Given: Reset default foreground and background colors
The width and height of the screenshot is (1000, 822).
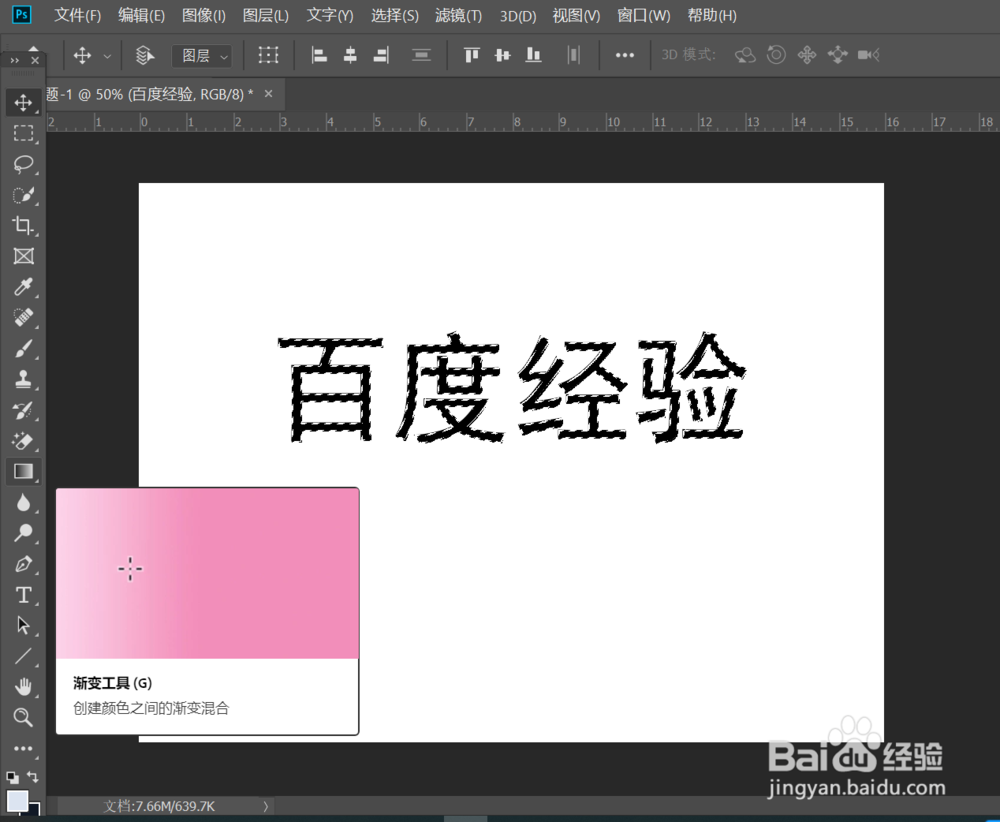Looking at the screenshot, I should (12, 777).
